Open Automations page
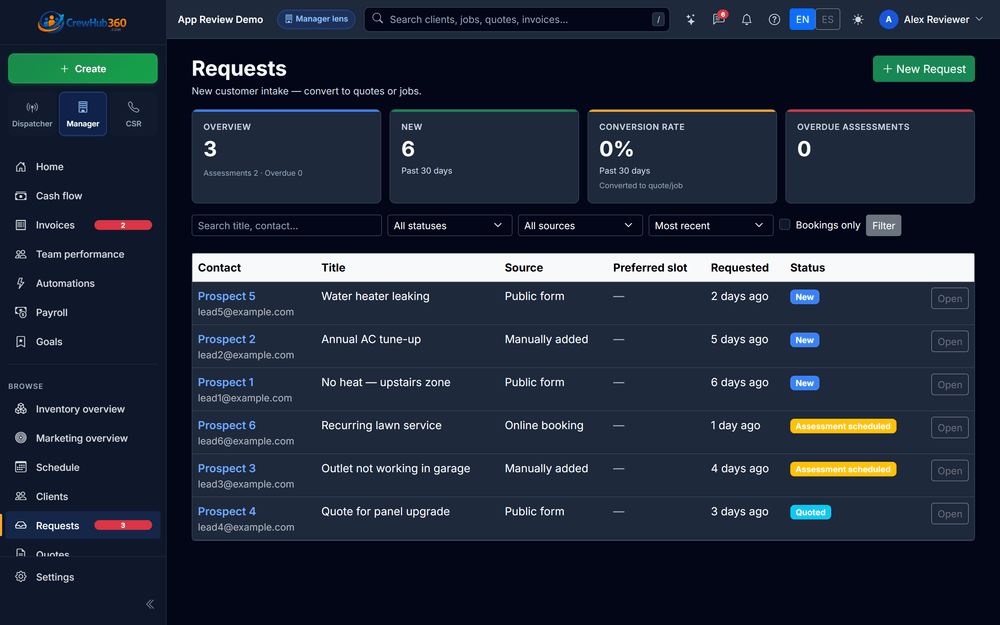 (83, 283)
